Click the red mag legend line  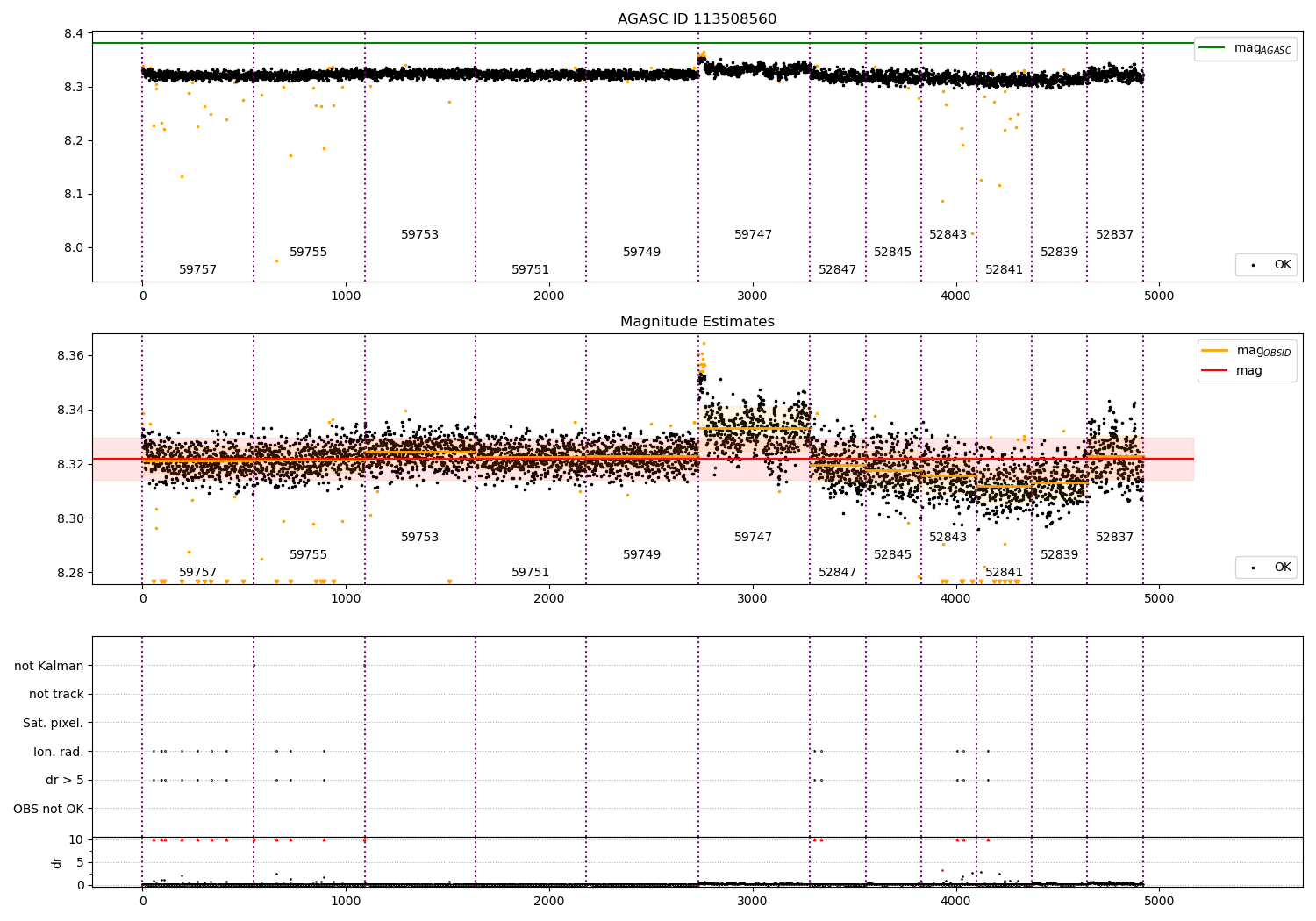1216,371
